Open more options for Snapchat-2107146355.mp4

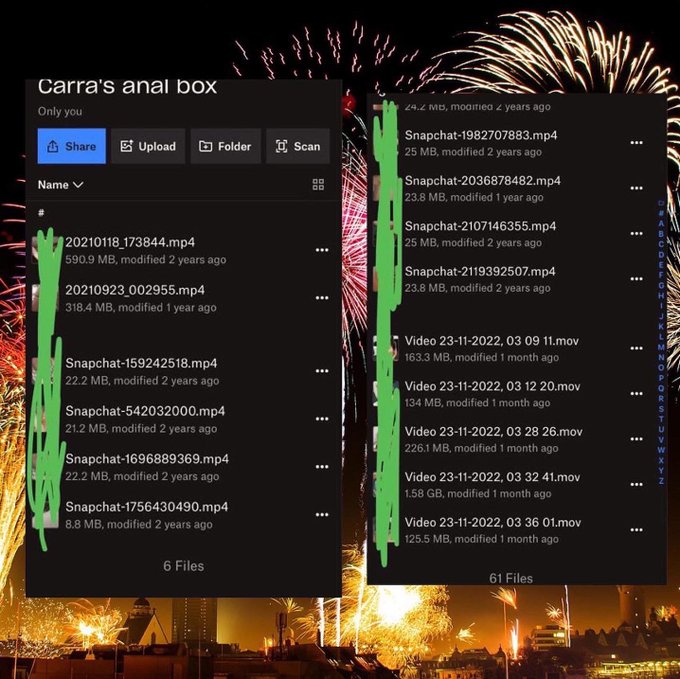pyautogui.click(x=636, y=234)
